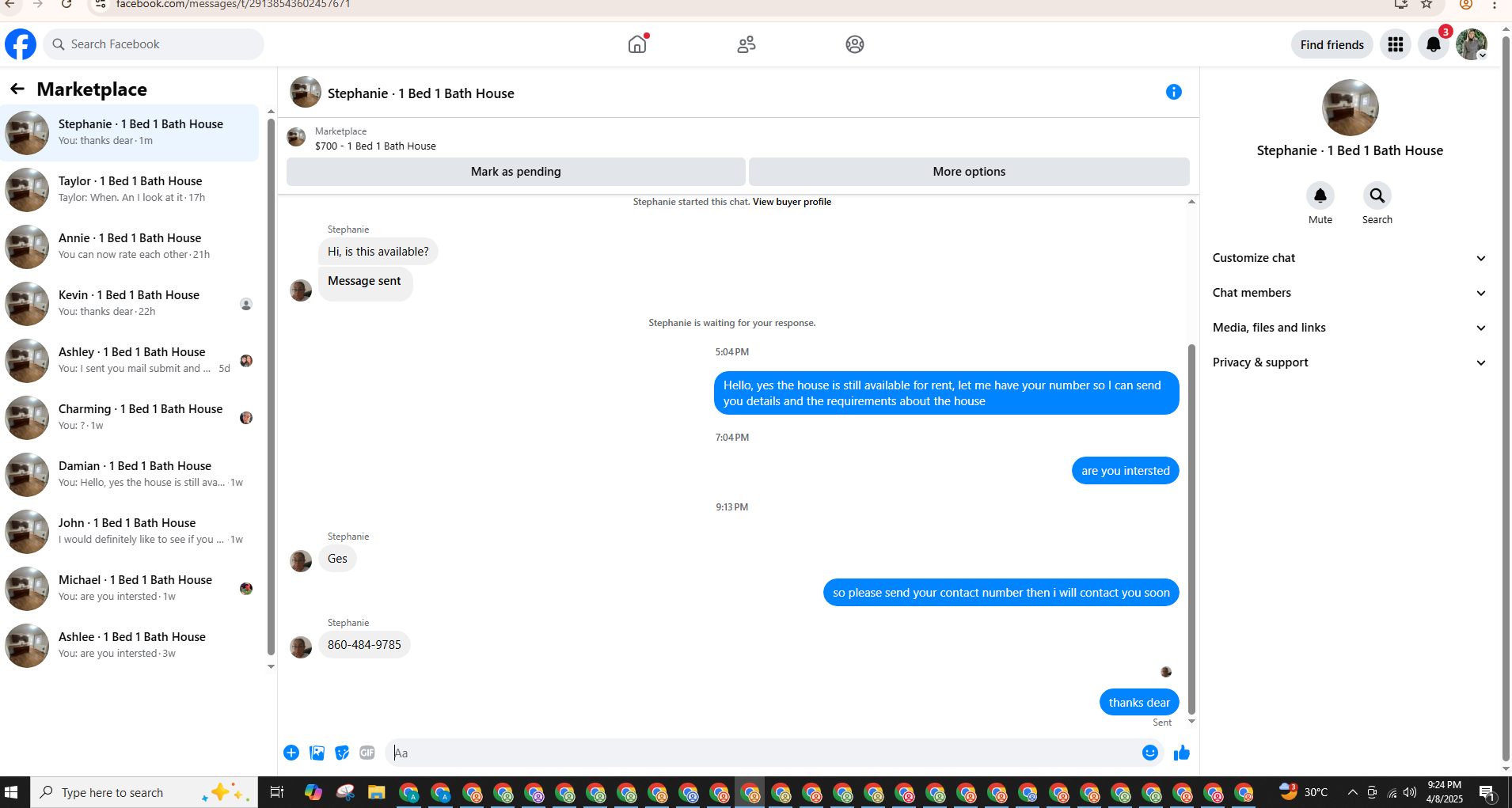Viewport: 1512px width, 808px height.
Task: Open the emoji picker
Action: 1150,753
